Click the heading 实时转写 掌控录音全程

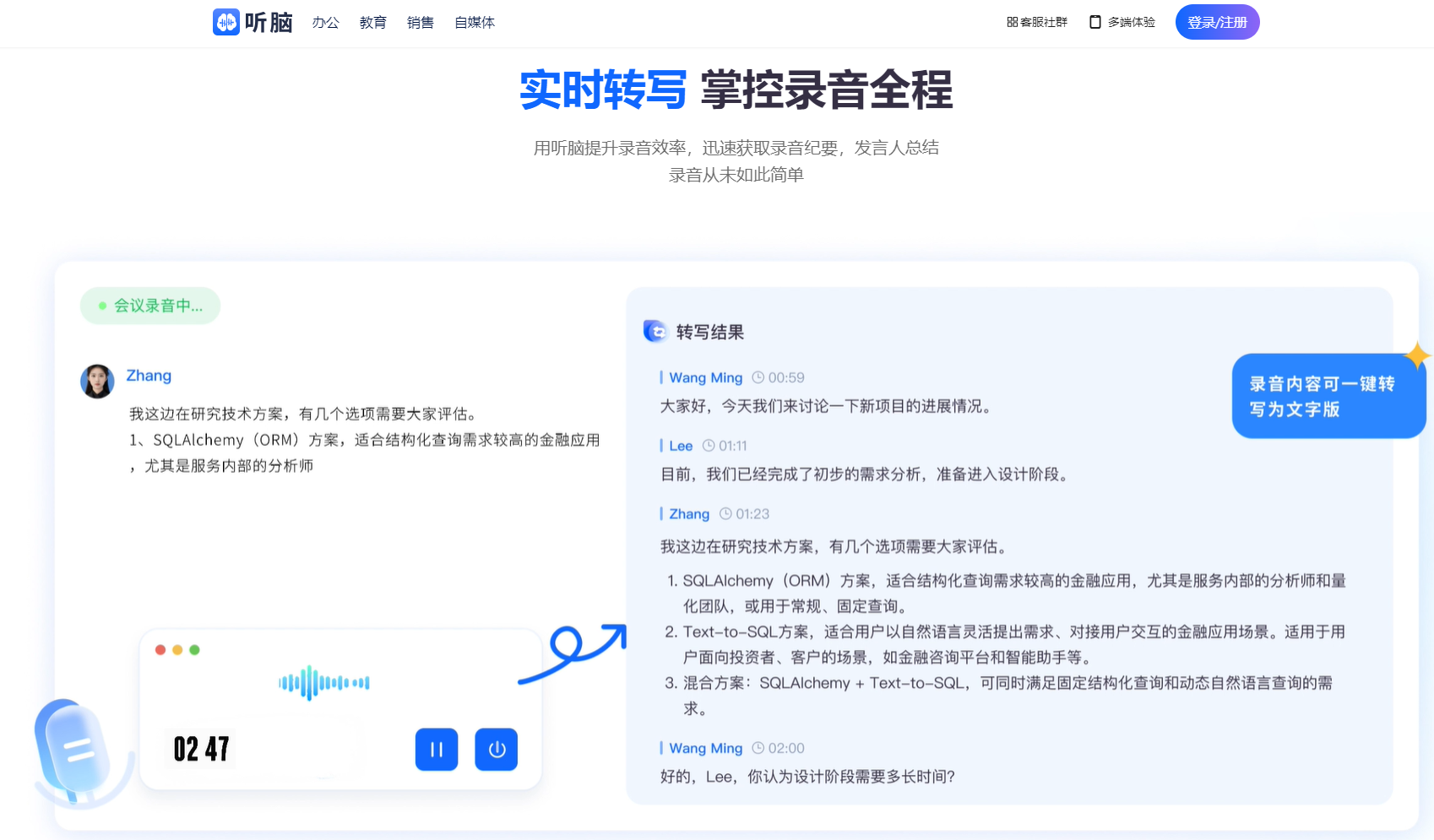point(736,89)
